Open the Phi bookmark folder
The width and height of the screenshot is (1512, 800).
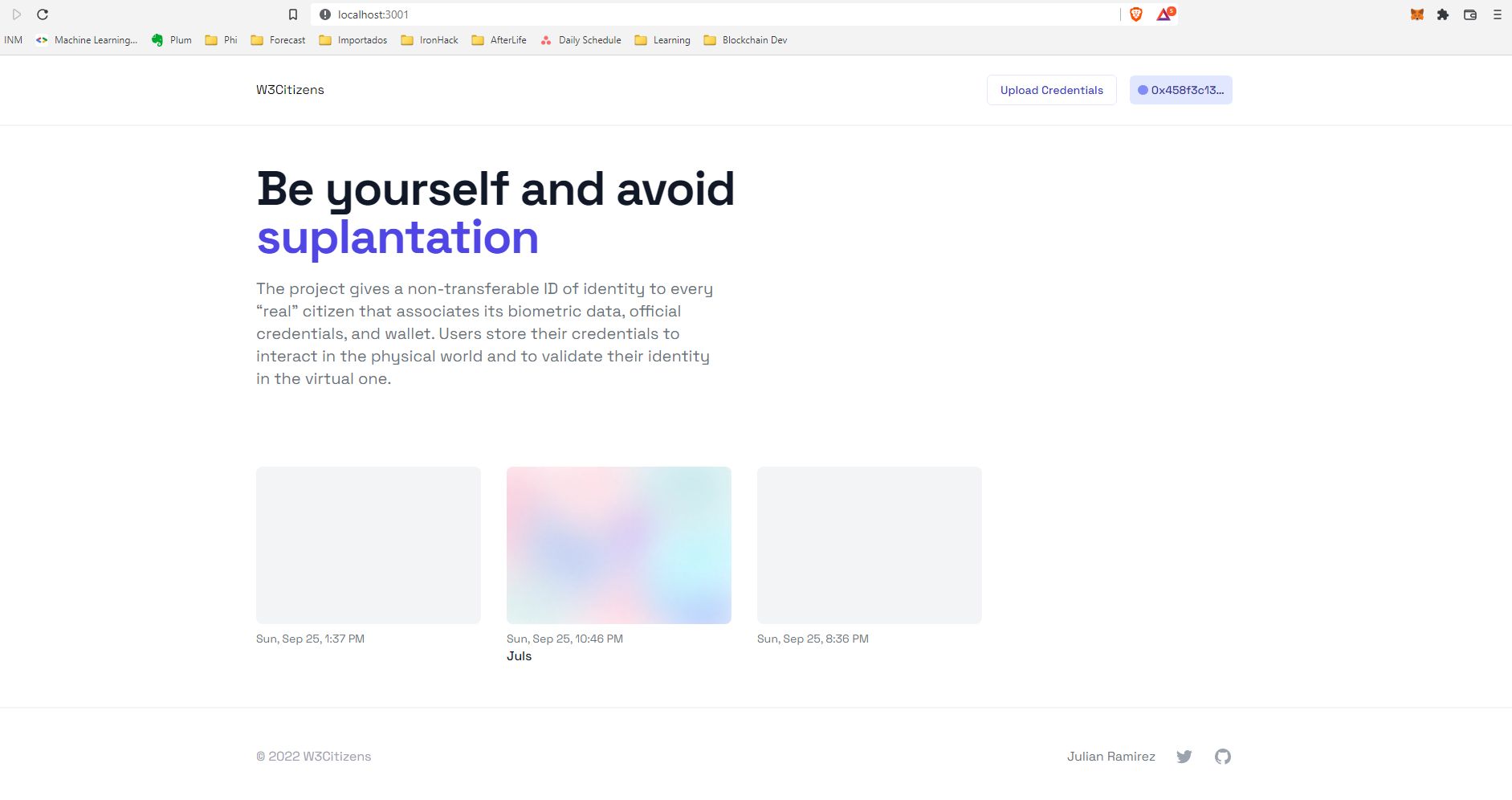pyautogui.click(x=222, y=40)
